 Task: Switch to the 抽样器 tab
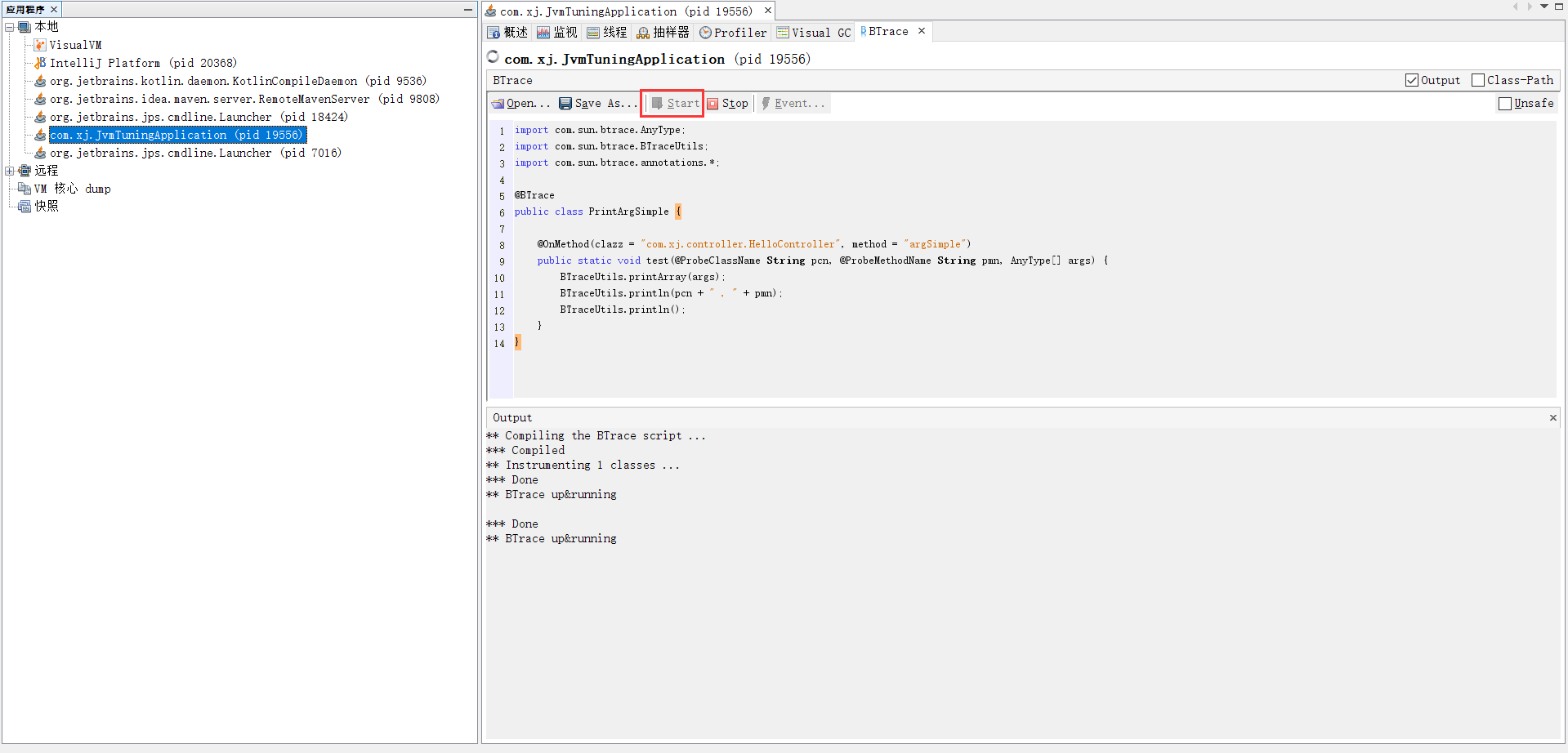(x=663, y=33)
